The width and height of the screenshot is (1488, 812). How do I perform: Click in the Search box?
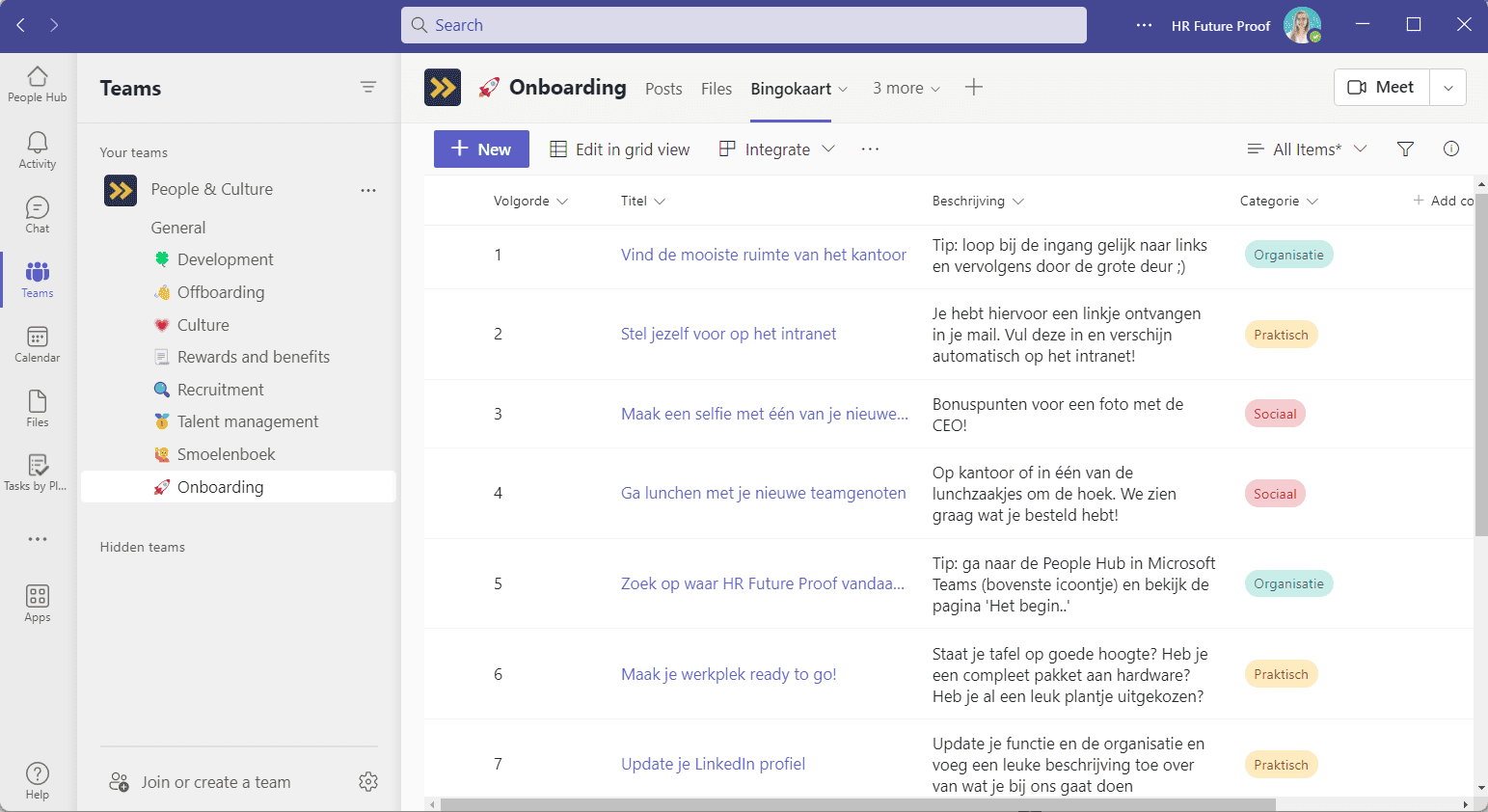[744, 25]
